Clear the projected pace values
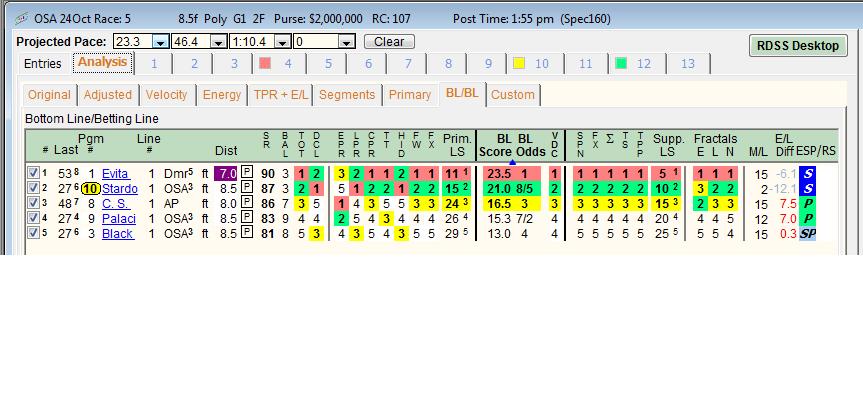Screen dimensions: 863x400 (x=389, y=42)
